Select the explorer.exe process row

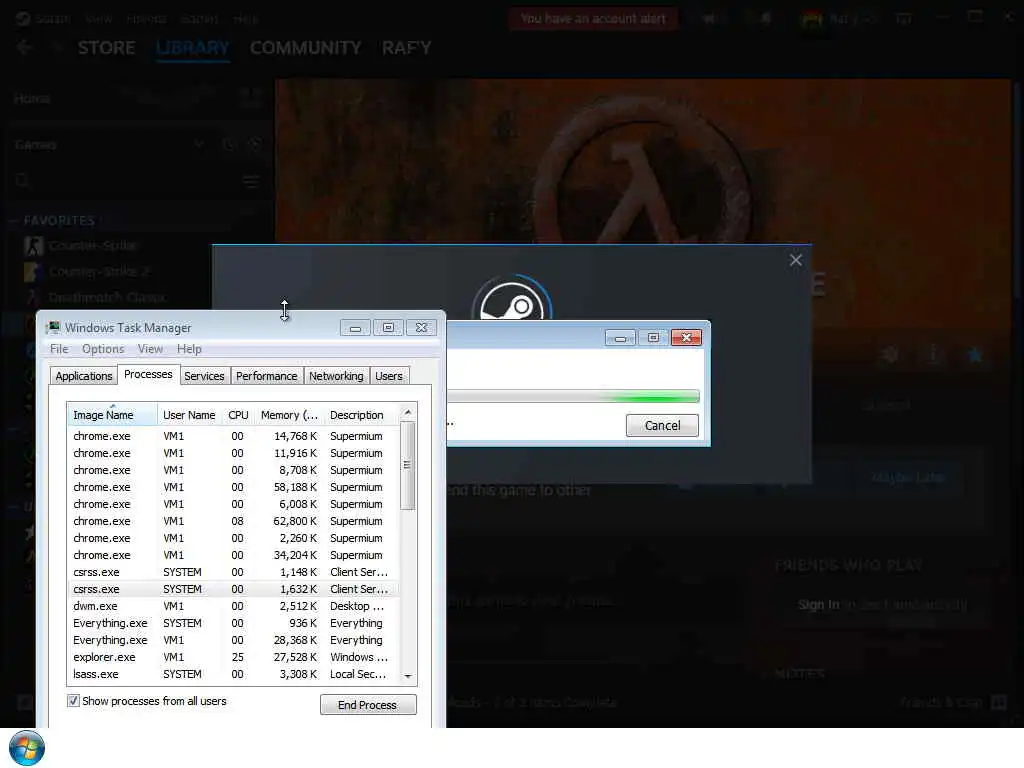pyautogui.click(x=233, y=657)
